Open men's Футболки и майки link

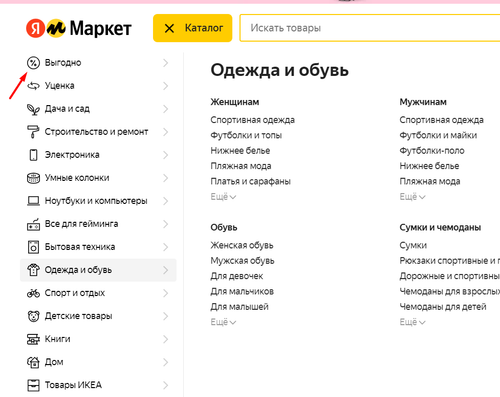point(438,135)
